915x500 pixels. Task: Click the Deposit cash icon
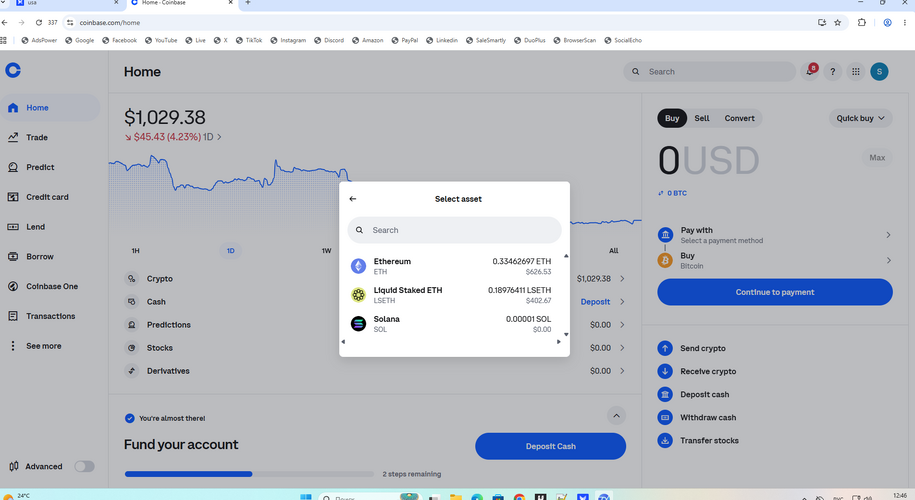click(665, 395)
